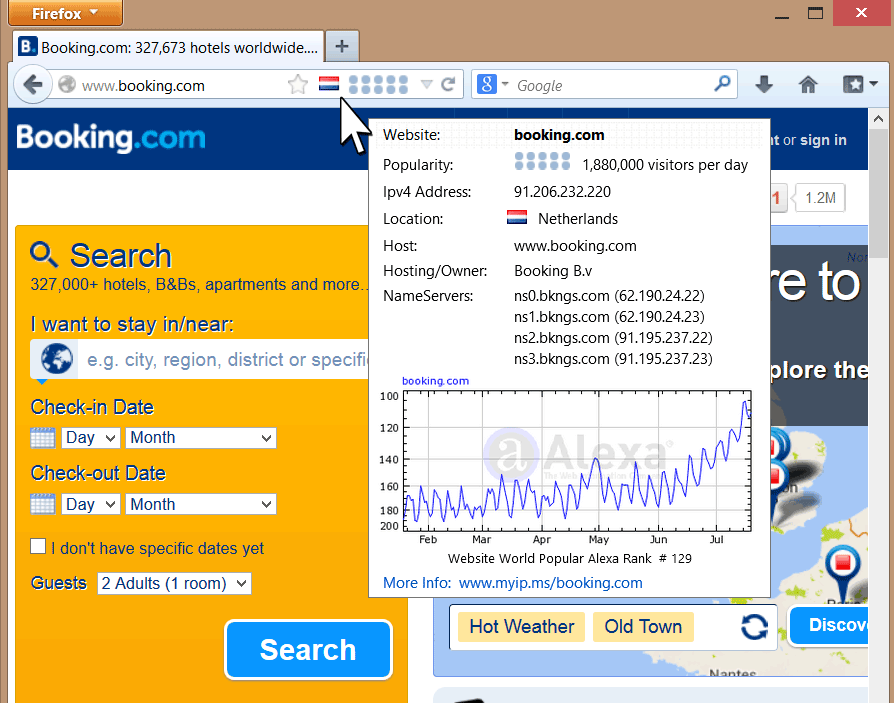Open a new tab with plus button
The height and width of the screenshot is (703, 894).
[x=342, y=46]
